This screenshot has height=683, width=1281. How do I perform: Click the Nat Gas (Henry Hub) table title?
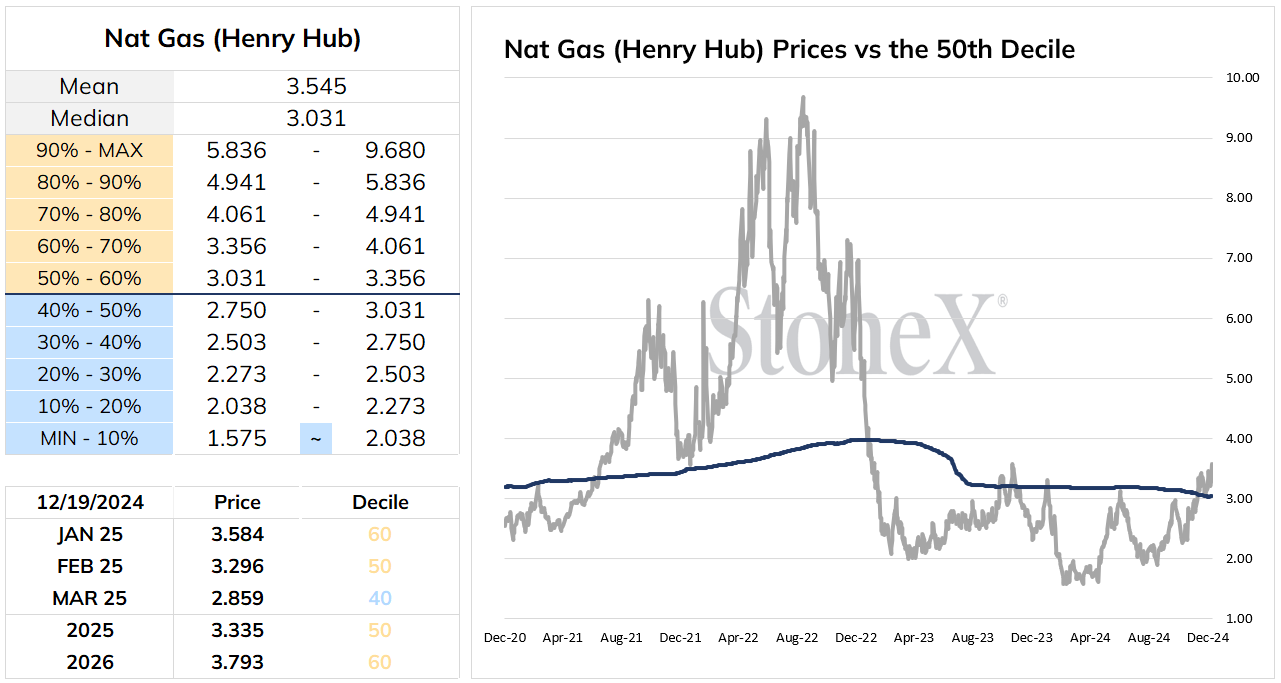(232, 39)
